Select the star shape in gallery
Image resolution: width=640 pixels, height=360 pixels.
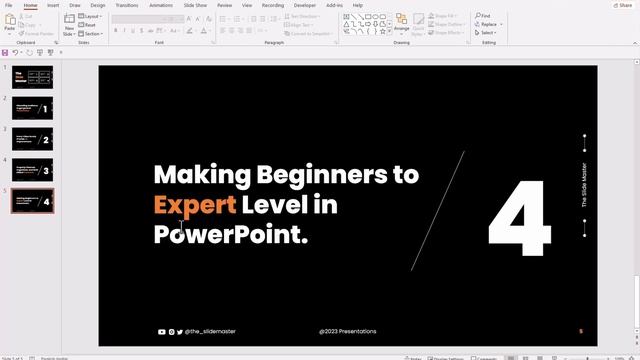coord(382,31)
